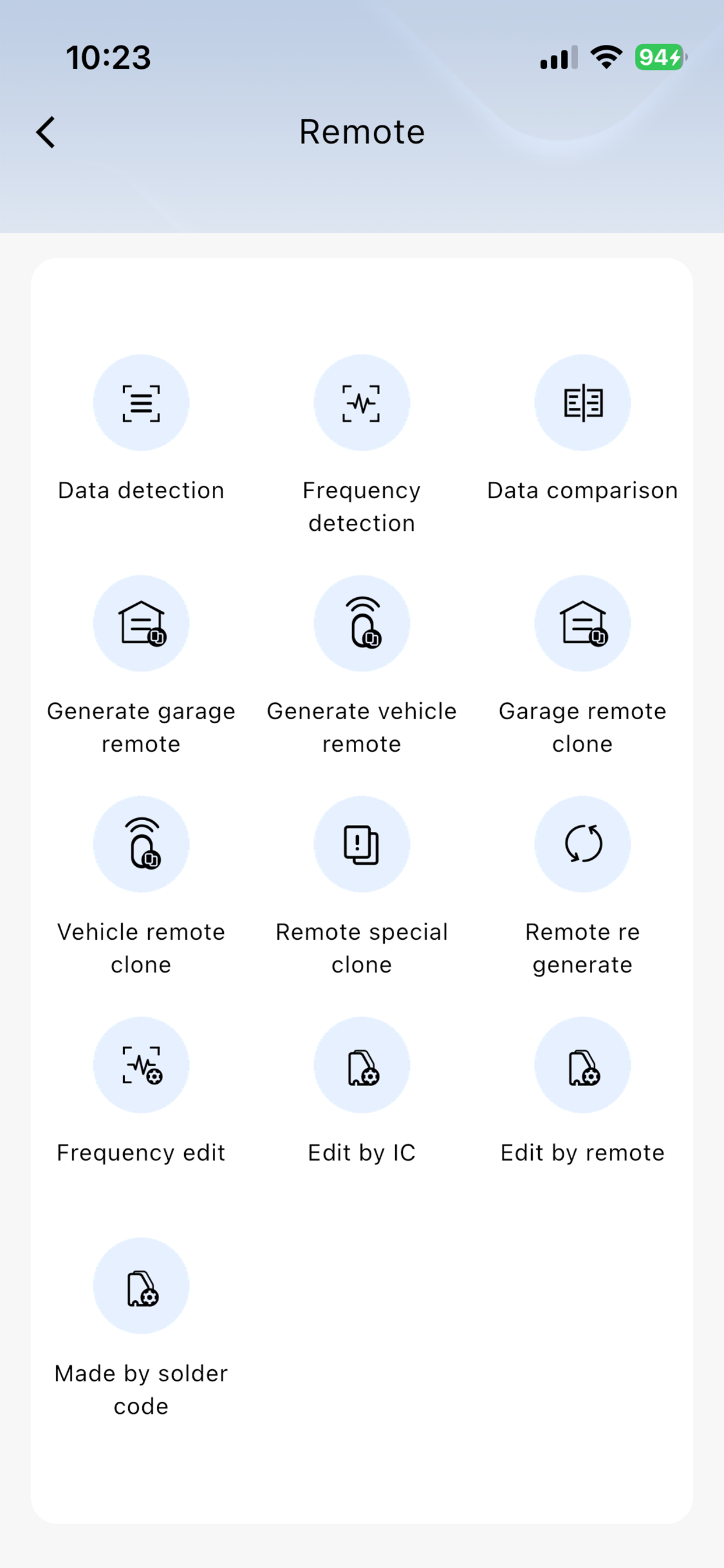724x1568 pixels.
Task: Tap the Remote page title
Action: [362, 132]
